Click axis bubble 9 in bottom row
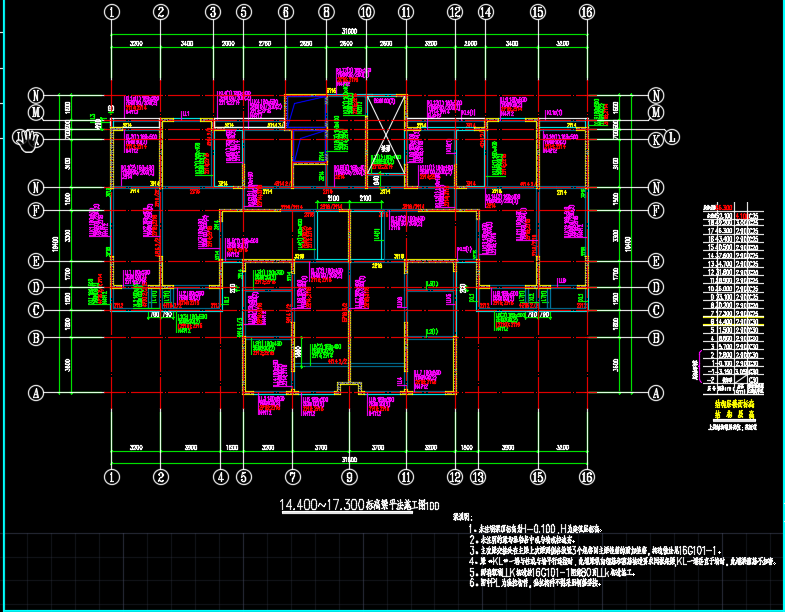The height and width of the screenshot is (612, 785). pyautogui.click(x=349, y=477)
